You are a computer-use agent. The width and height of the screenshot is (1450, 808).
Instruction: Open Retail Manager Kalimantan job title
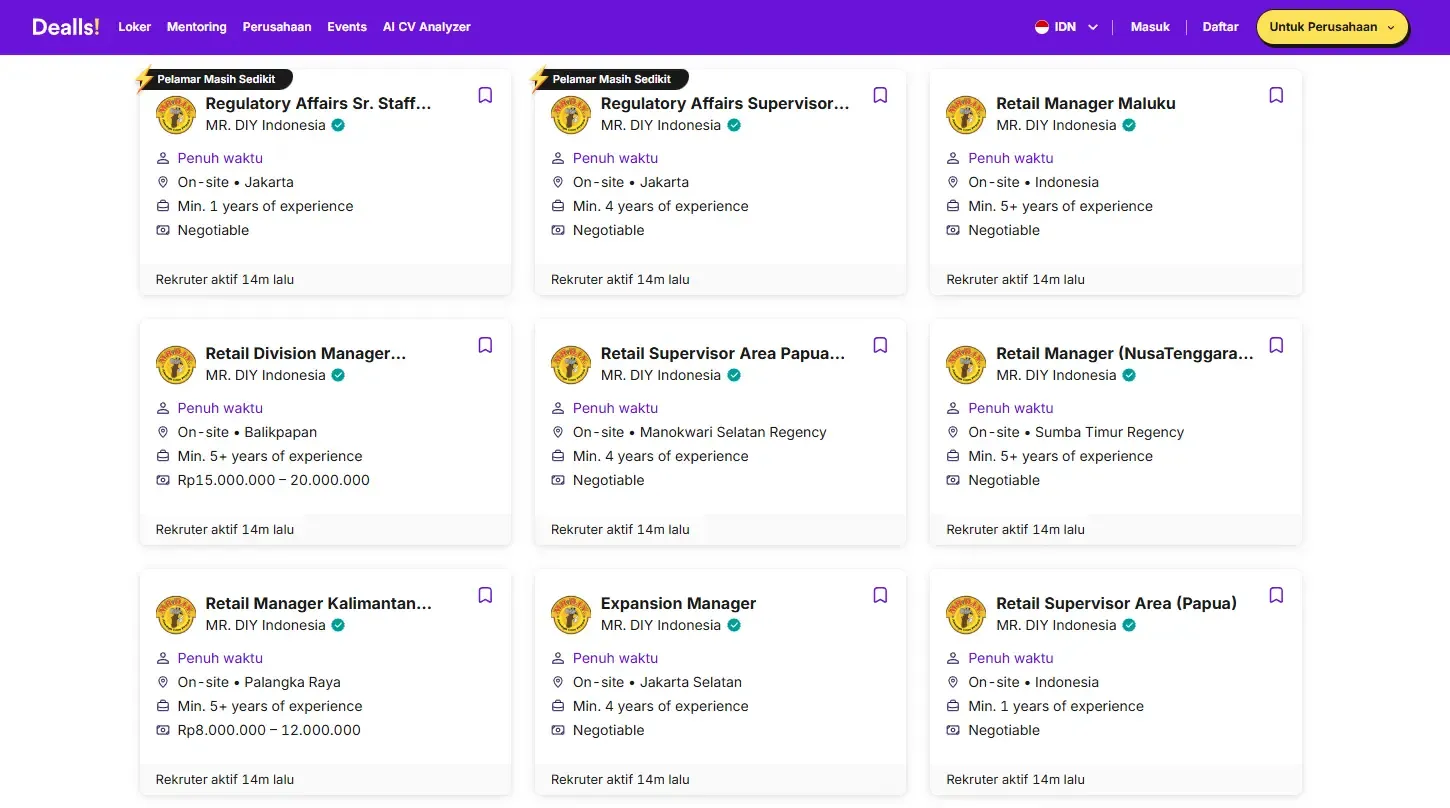point(319,603)
